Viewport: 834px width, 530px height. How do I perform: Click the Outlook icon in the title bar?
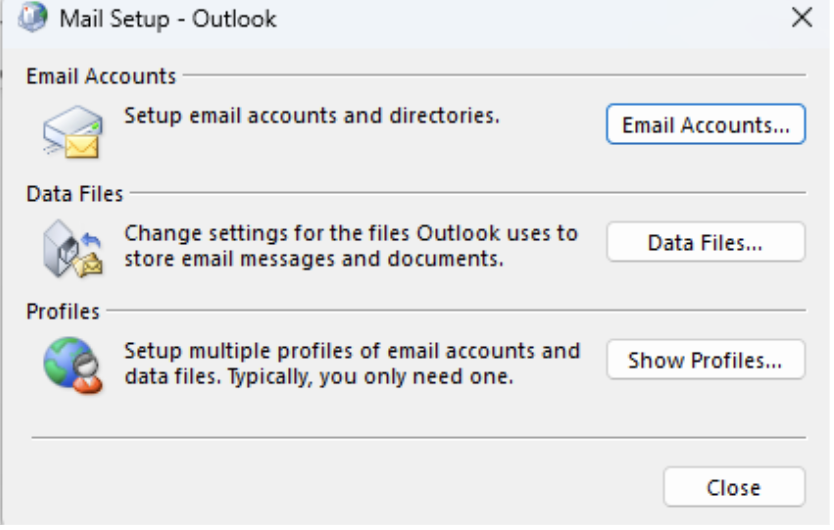(34, 18)
